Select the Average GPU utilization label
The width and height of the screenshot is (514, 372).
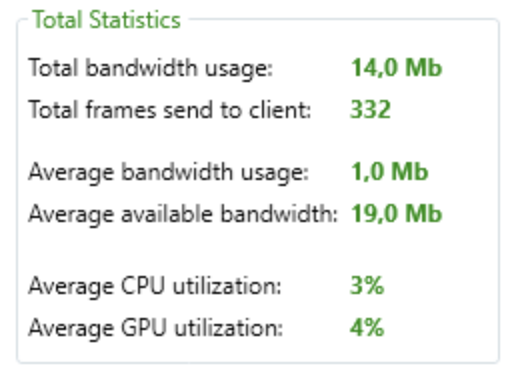pyautogui.click(x=156, y=328)
